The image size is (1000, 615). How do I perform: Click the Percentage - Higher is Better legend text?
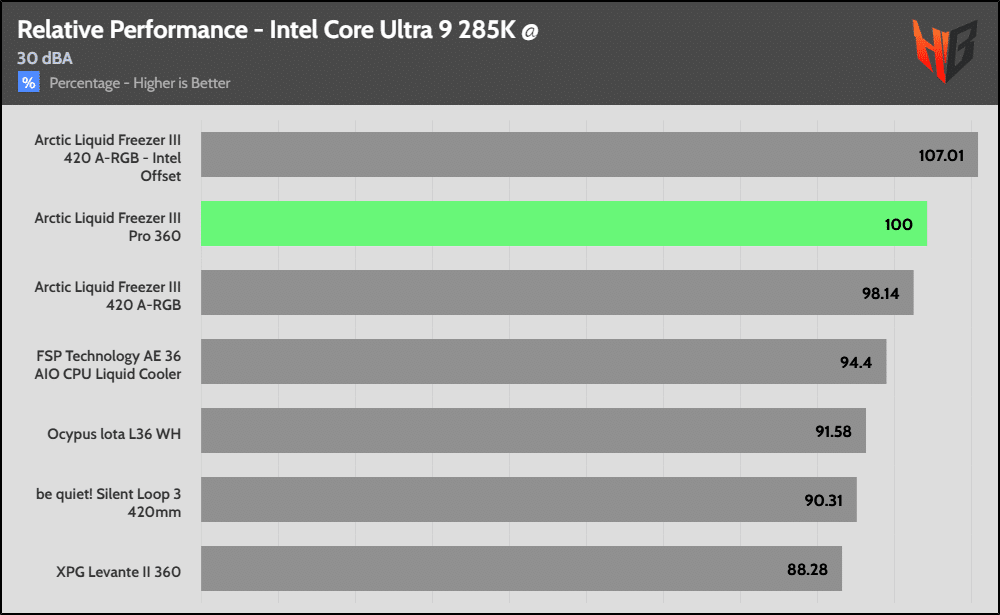[x=140, y=83]
